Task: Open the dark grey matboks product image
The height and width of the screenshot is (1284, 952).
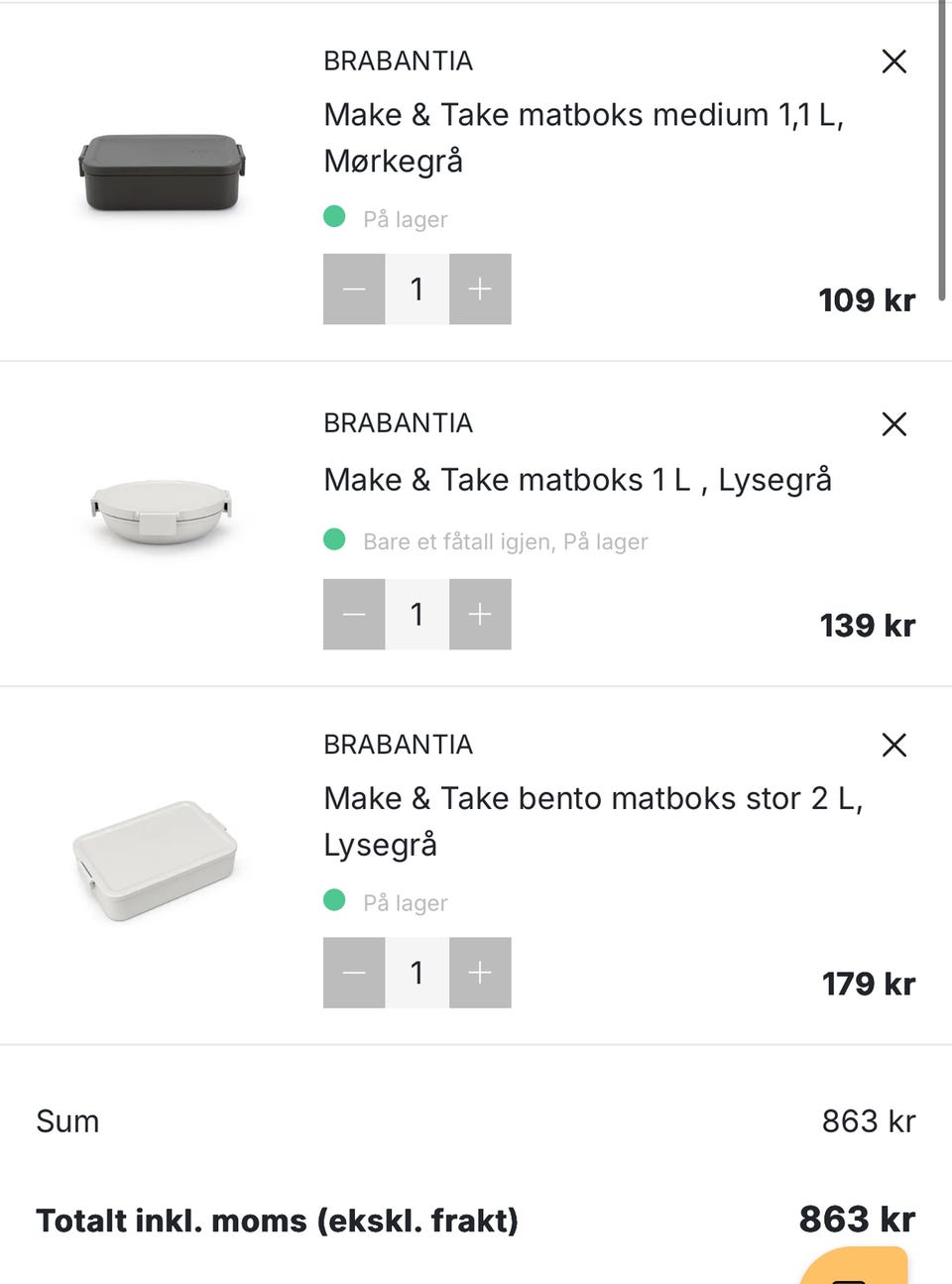Action: coord(163,173)
